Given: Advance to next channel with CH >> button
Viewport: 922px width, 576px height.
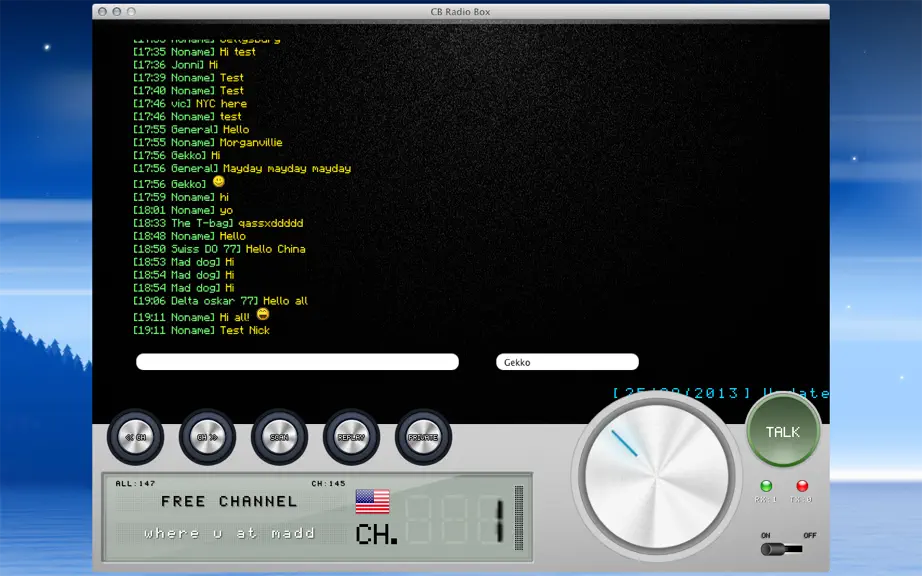Looking at the screenshot, I should pyautogui.click(x=207, y=437).
